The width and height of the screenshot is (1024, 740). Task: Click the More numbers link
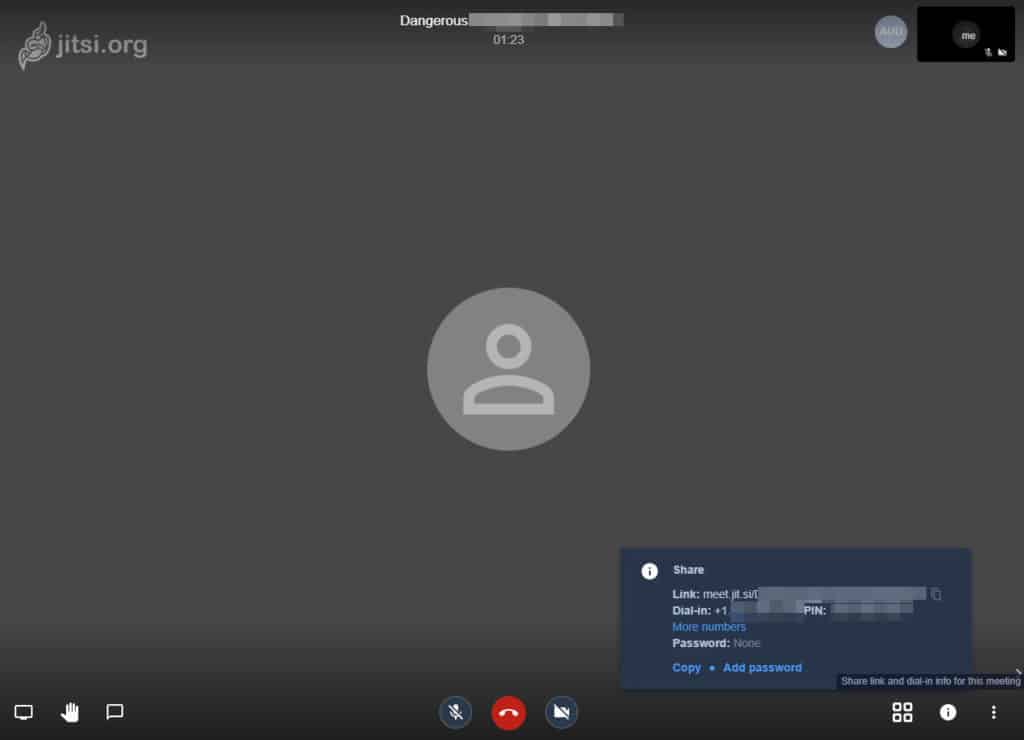pos(709,627)
